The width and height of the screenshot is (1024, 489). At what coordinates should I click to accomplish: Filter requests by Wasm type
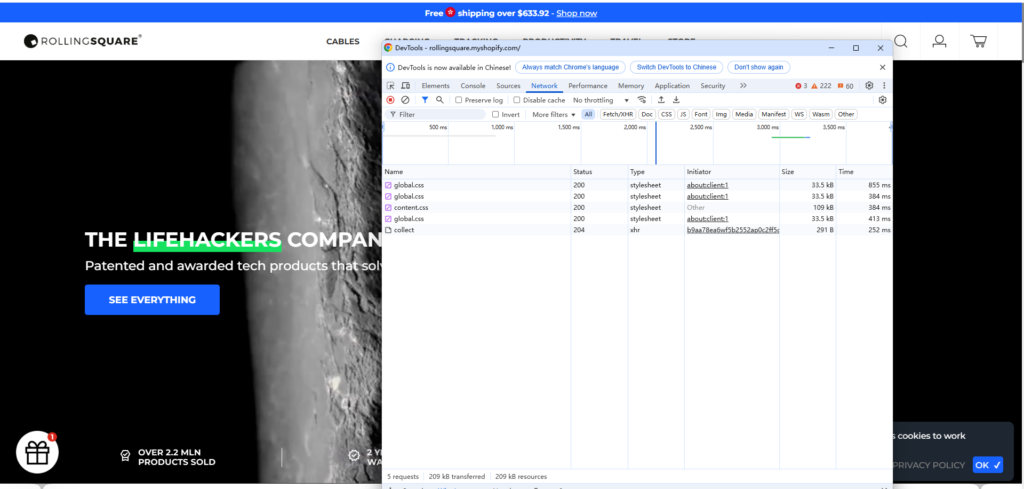tap(821, 114)
